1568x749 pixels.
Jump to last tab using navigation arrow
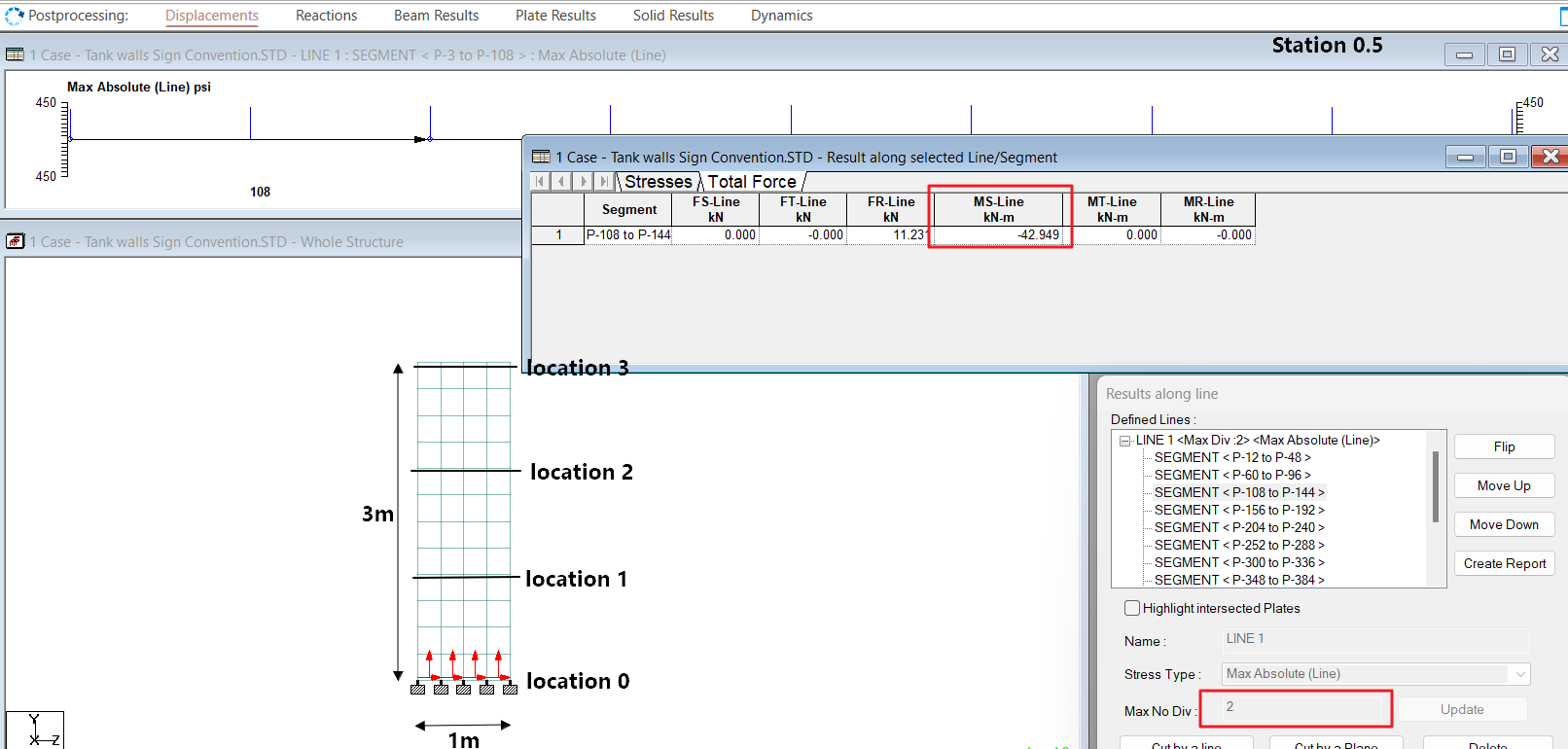click(604, 181)
